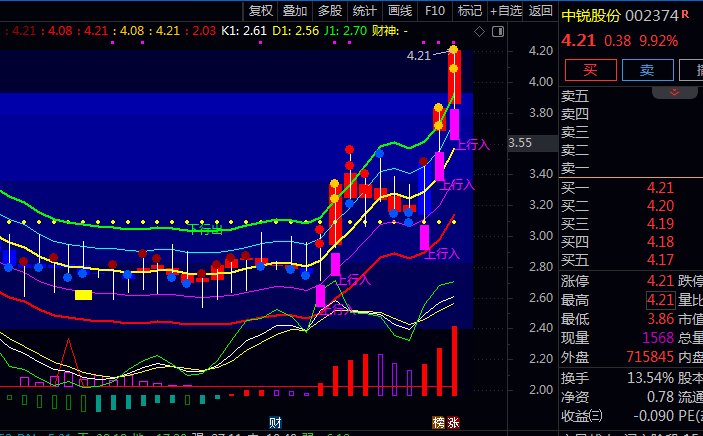The width and height of the screenshot is (703, 436).
Task: Click the 财 marker under chart
Action: click(x=275, y=423)
